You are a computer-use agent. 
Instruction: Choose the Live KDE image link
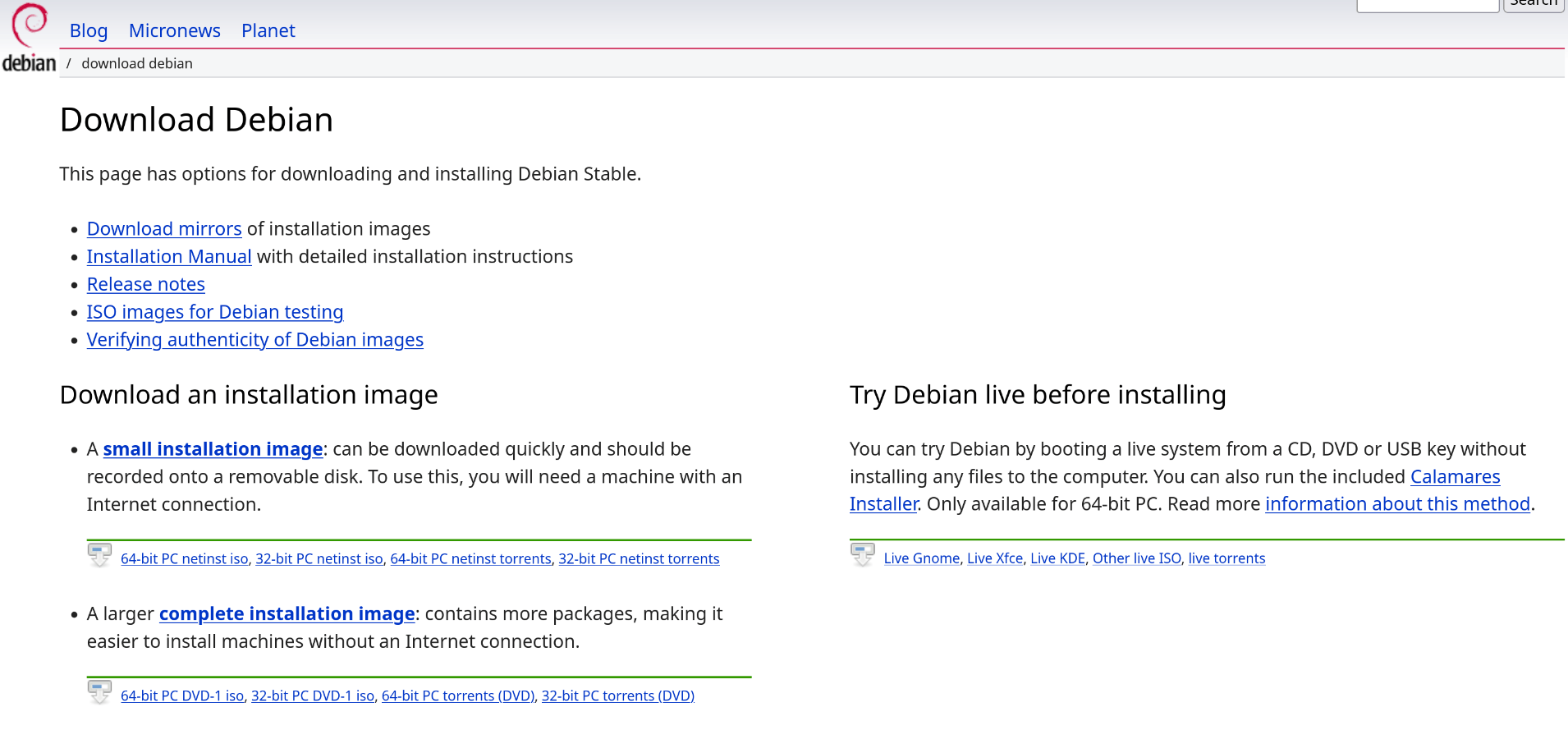tap(1057, 559)
